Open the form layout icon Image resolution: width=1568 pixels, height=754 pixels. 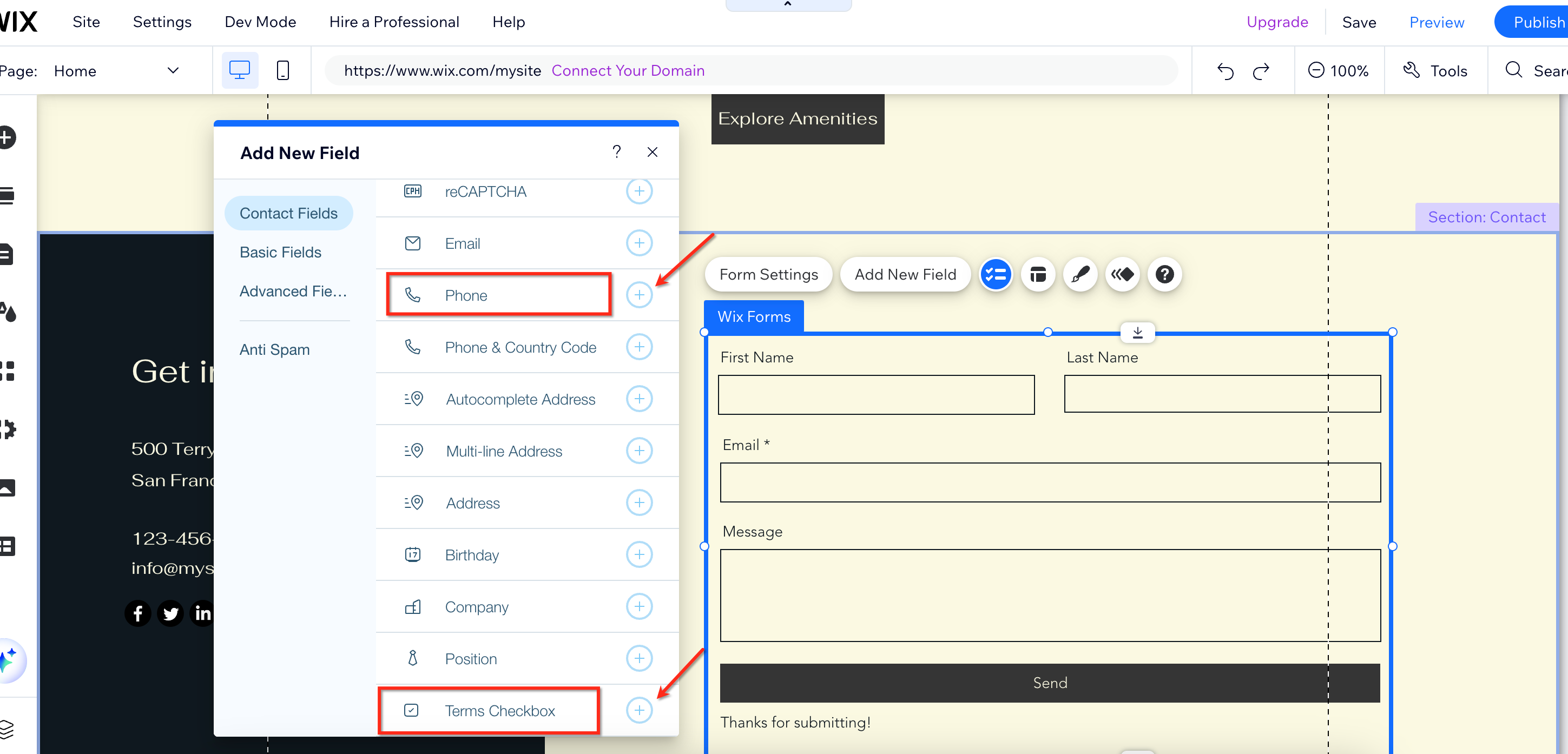click(1038, 274)
